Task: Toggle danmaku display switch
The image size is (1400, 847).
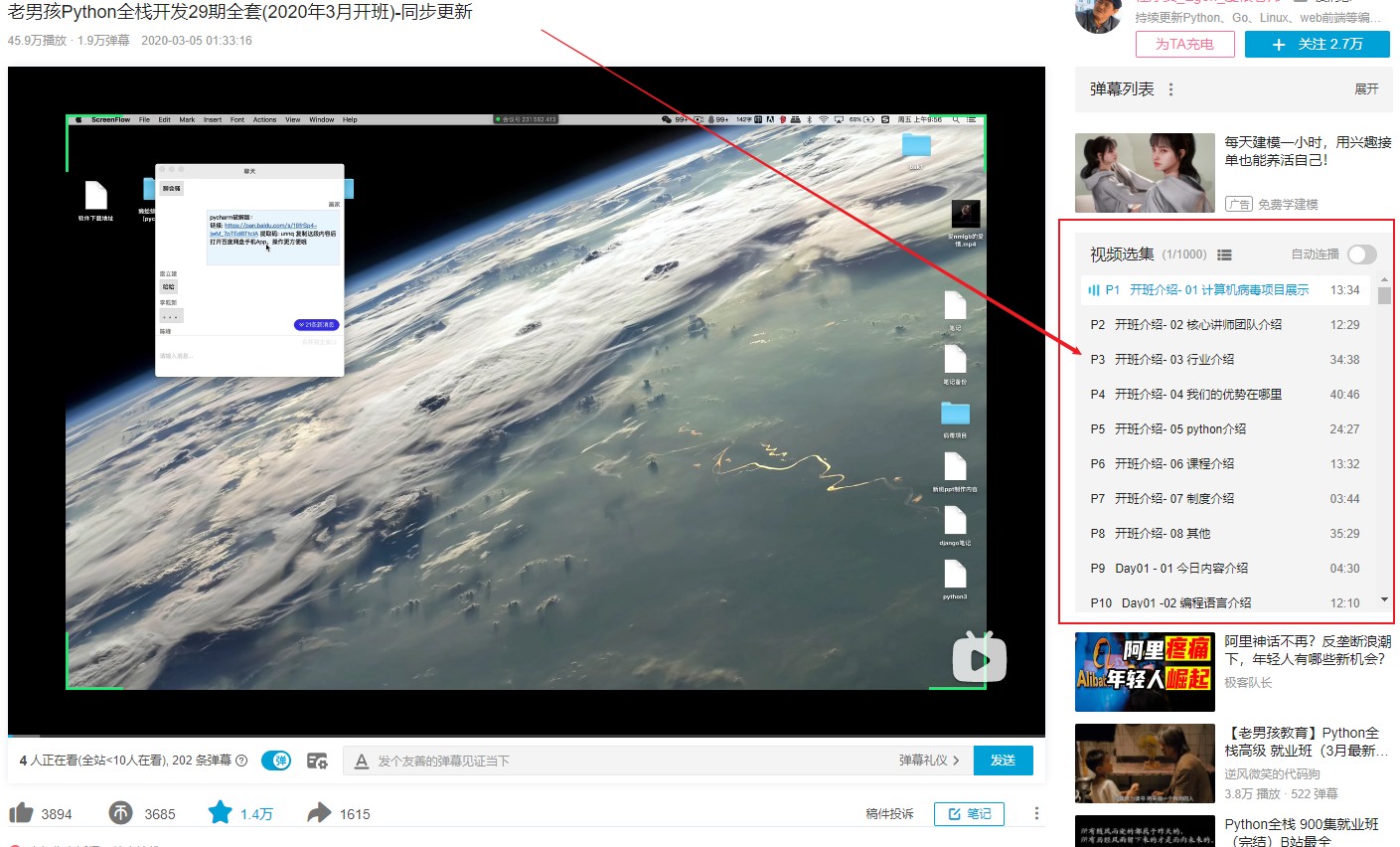Action: tap(276, 761)
